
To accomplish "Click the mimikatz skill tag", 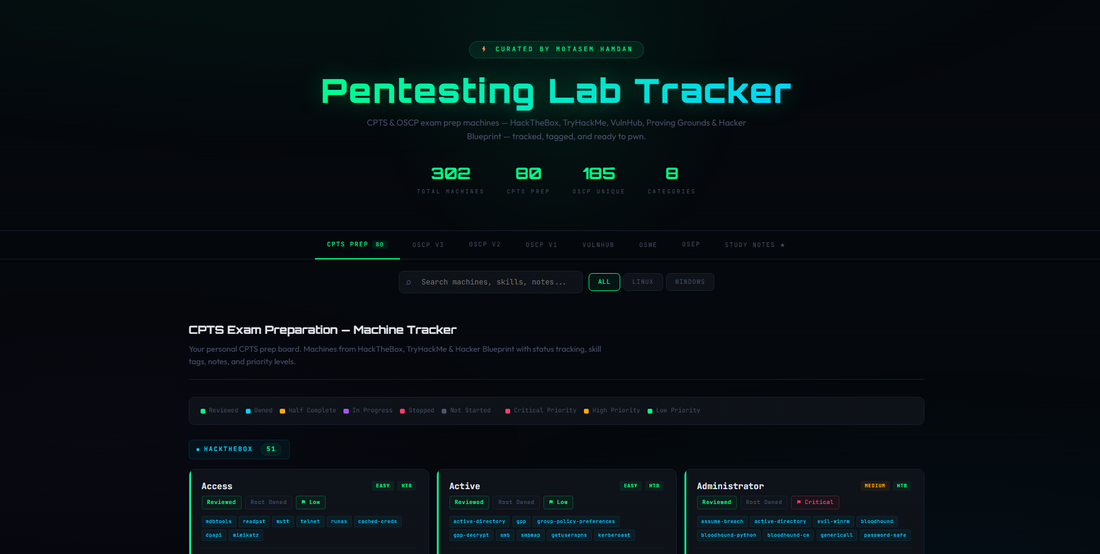I will tap(246, 535).
